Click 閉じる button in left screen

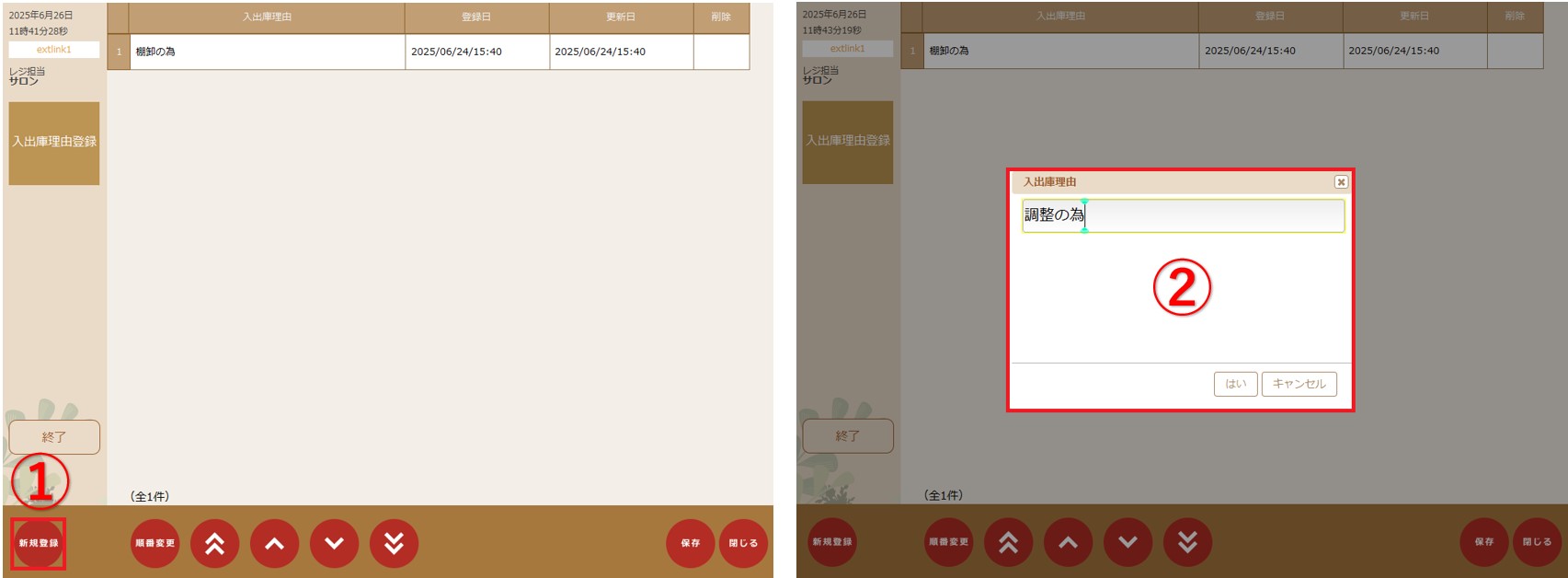click(743, 543)
